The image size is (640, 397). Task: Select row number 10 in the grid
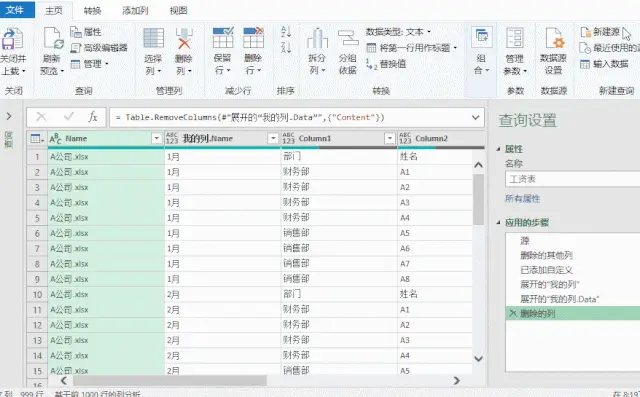pos(37,295)
